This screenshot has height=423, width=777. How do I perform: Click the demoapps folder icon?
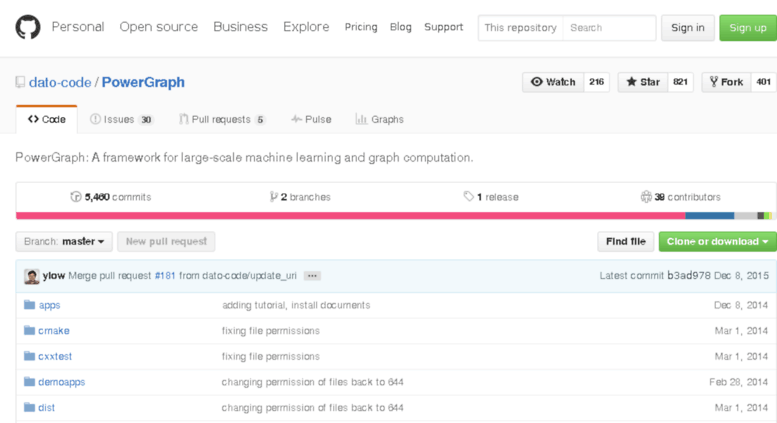click(x=30, y=382)
